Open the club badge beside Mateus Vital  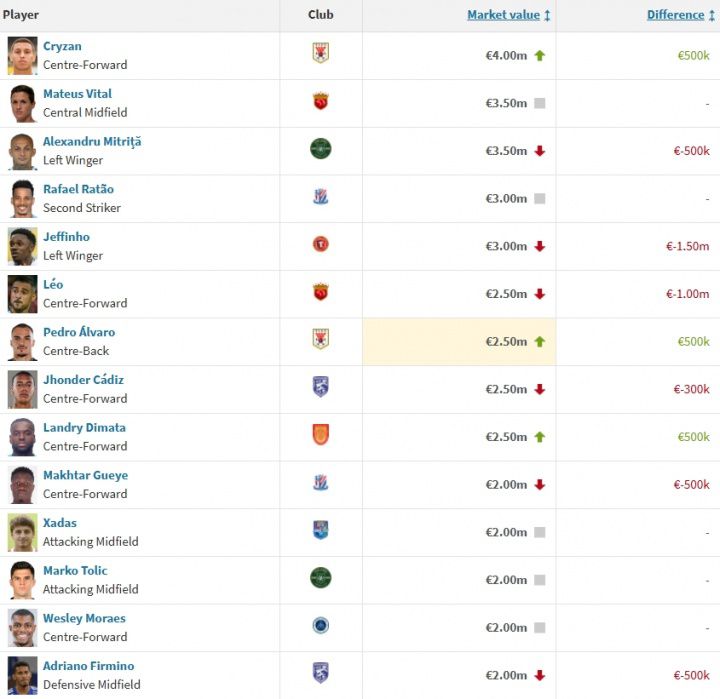(x=321, y=101)
